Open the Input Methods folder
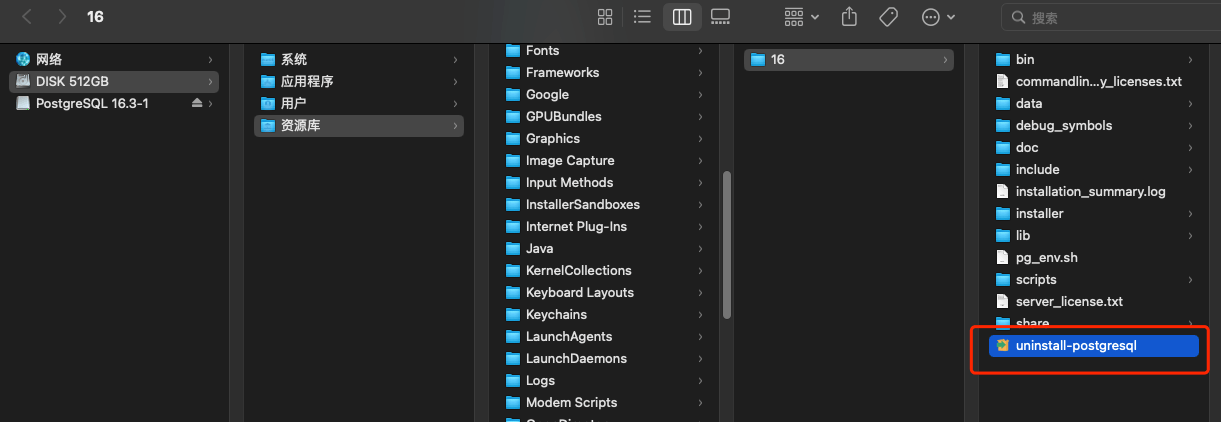The image size is (1221, 422). [x=604, y=183]
